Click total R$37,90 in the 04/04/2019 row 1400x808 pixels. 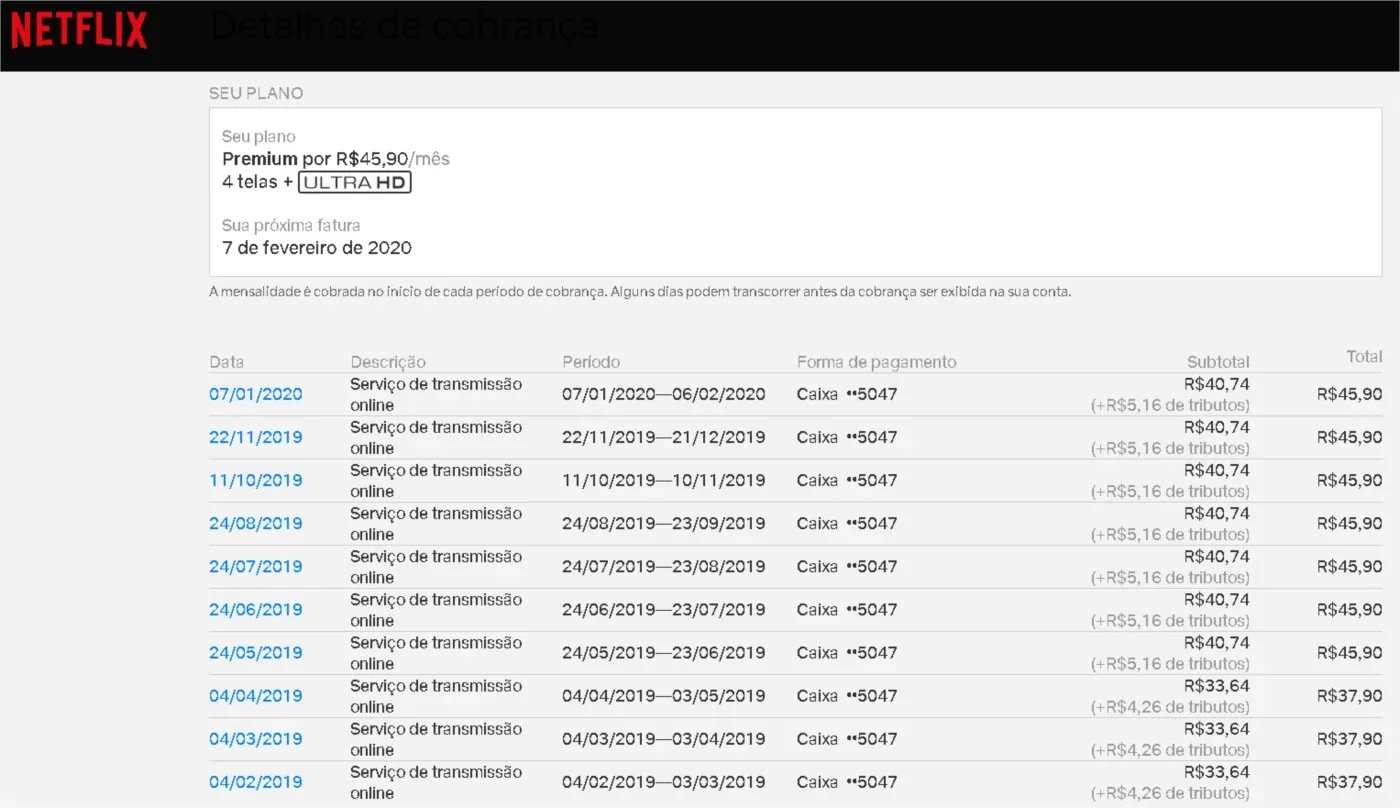[x=1350, y=695]
